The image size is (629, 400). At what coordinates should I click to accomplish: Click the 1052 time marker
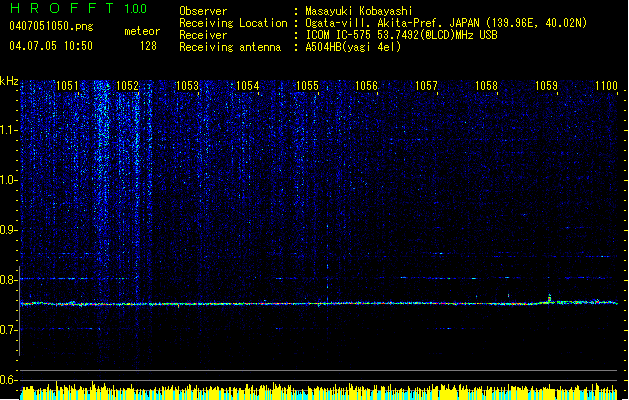point(127,86)
